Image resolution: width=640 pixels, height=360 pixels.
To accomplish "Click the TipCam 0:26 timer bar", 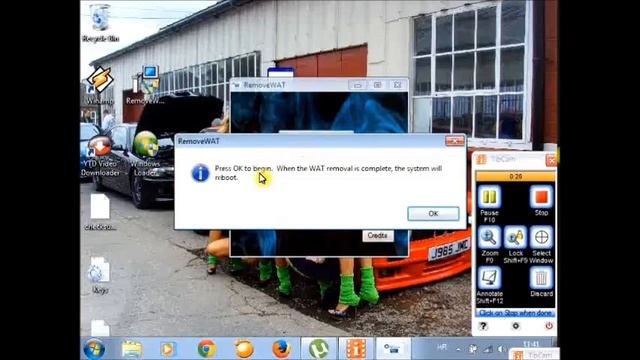I will [516, 177].
